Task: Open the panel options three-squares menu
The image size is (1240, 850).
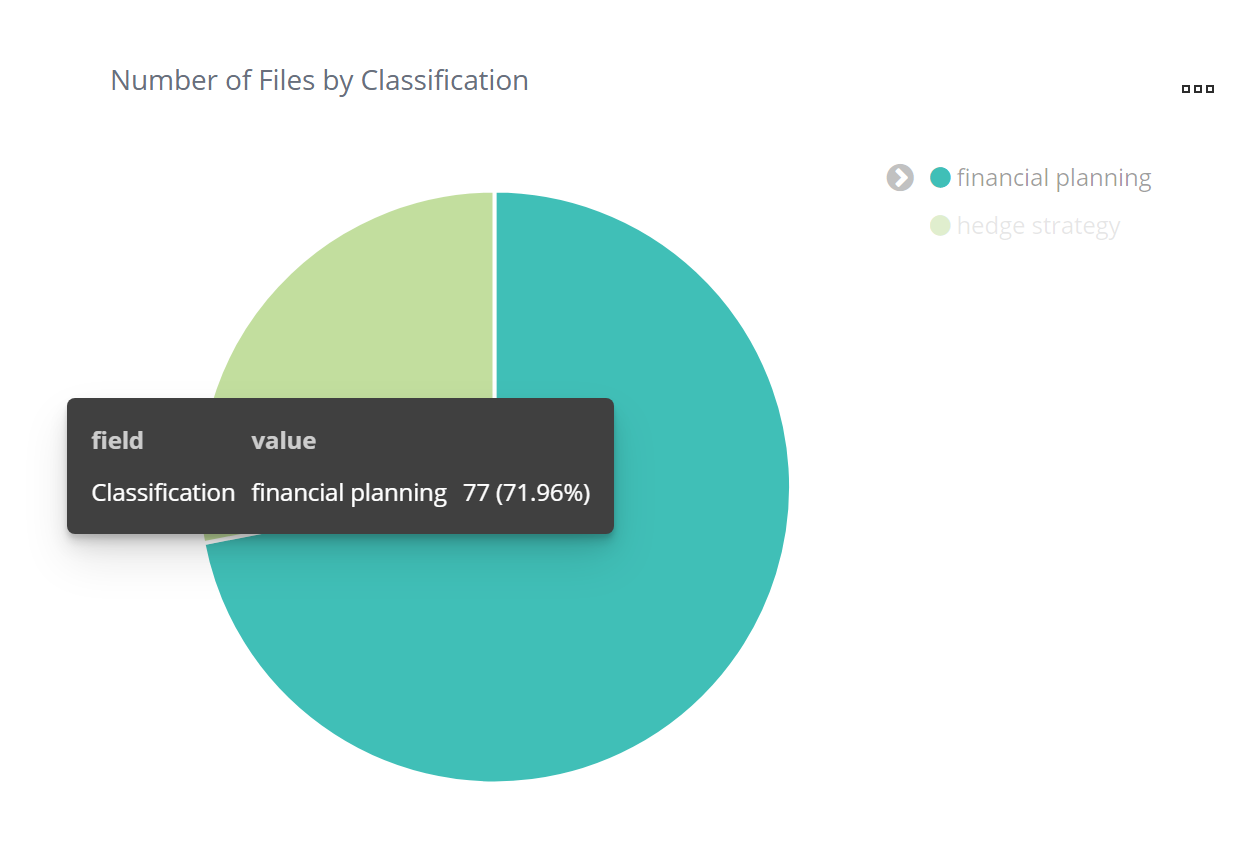Action: tap(1197, 89)
